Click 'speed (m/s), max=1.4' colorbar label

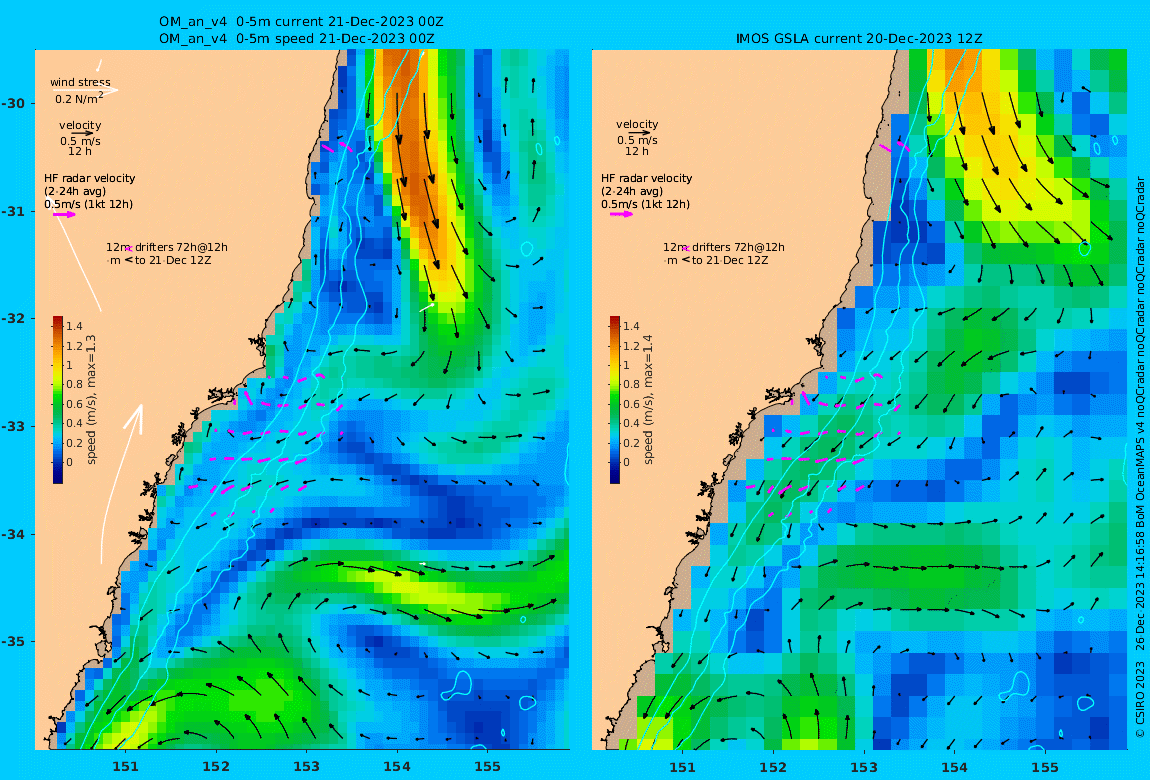pos(648,400)
